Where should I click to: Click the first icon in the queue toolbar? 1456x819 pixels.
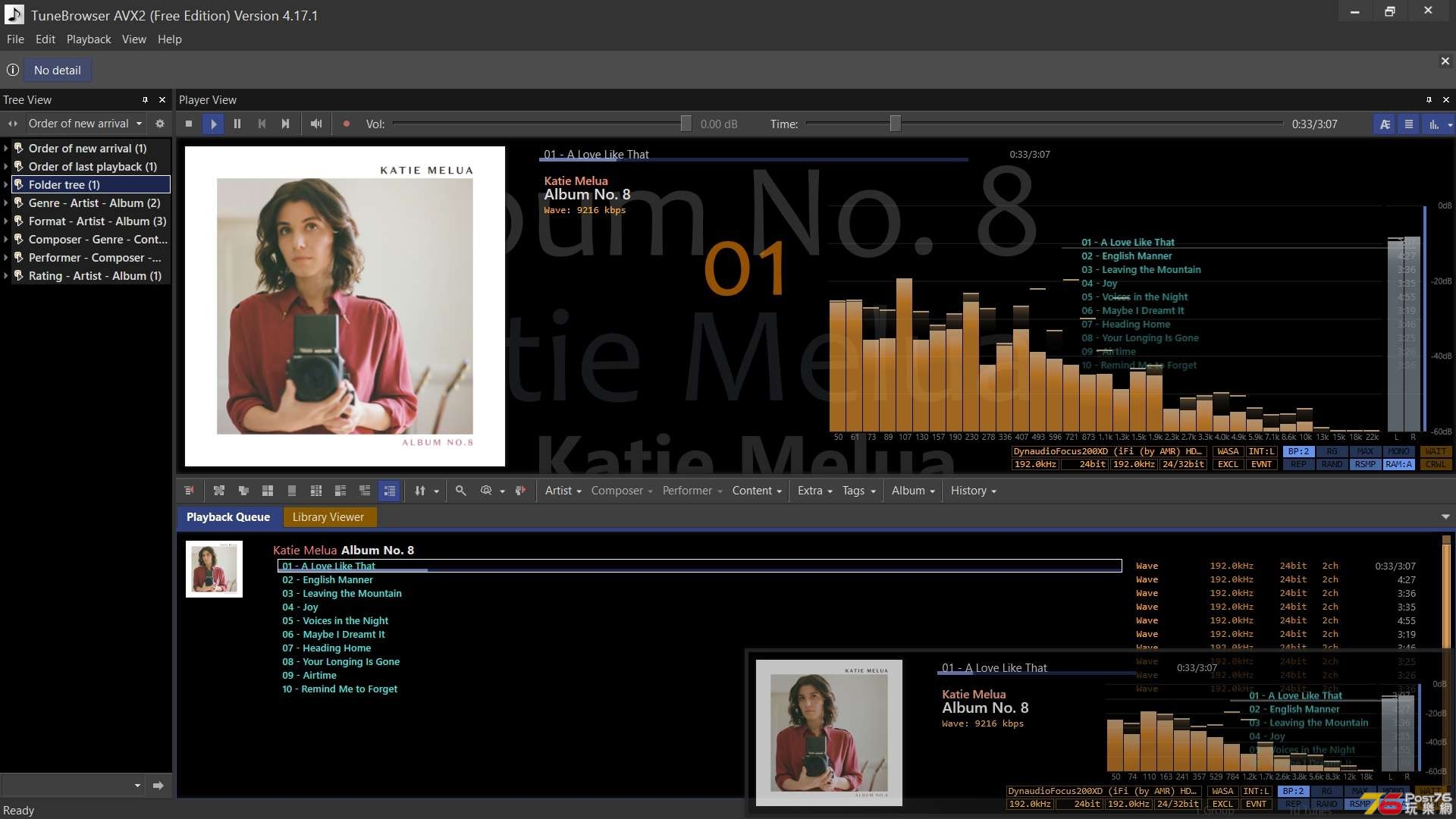(190, 491)
